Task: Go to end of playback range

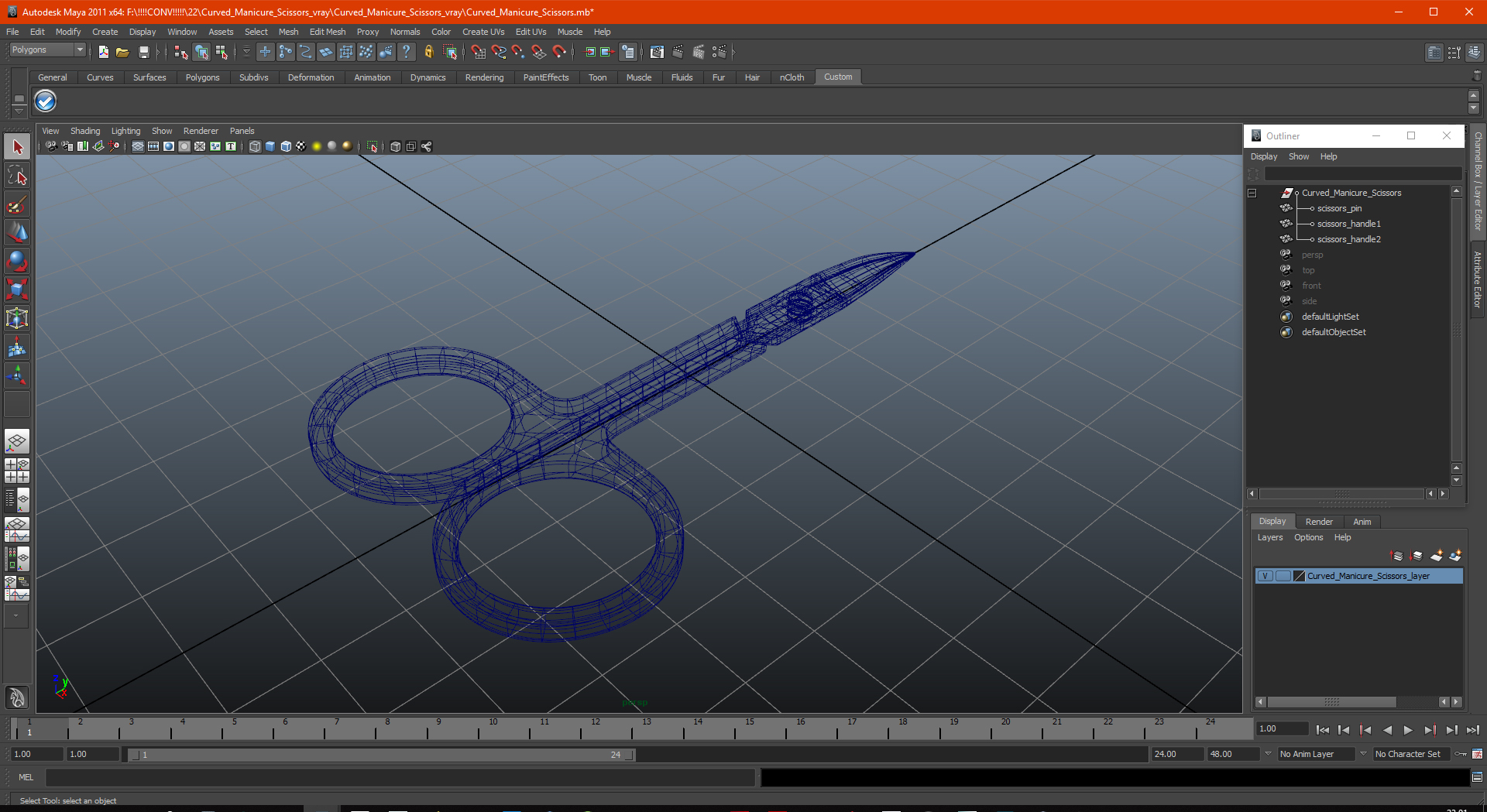Action: (1472, 729)
